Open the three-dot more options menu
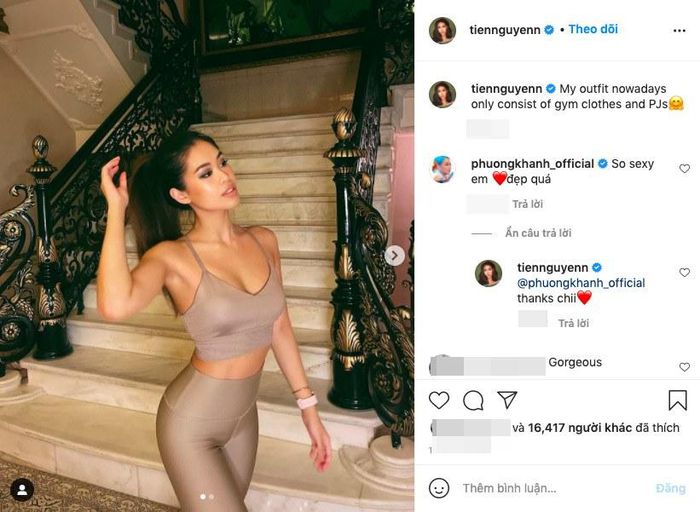Screen dimensions: 700x512 679,30
